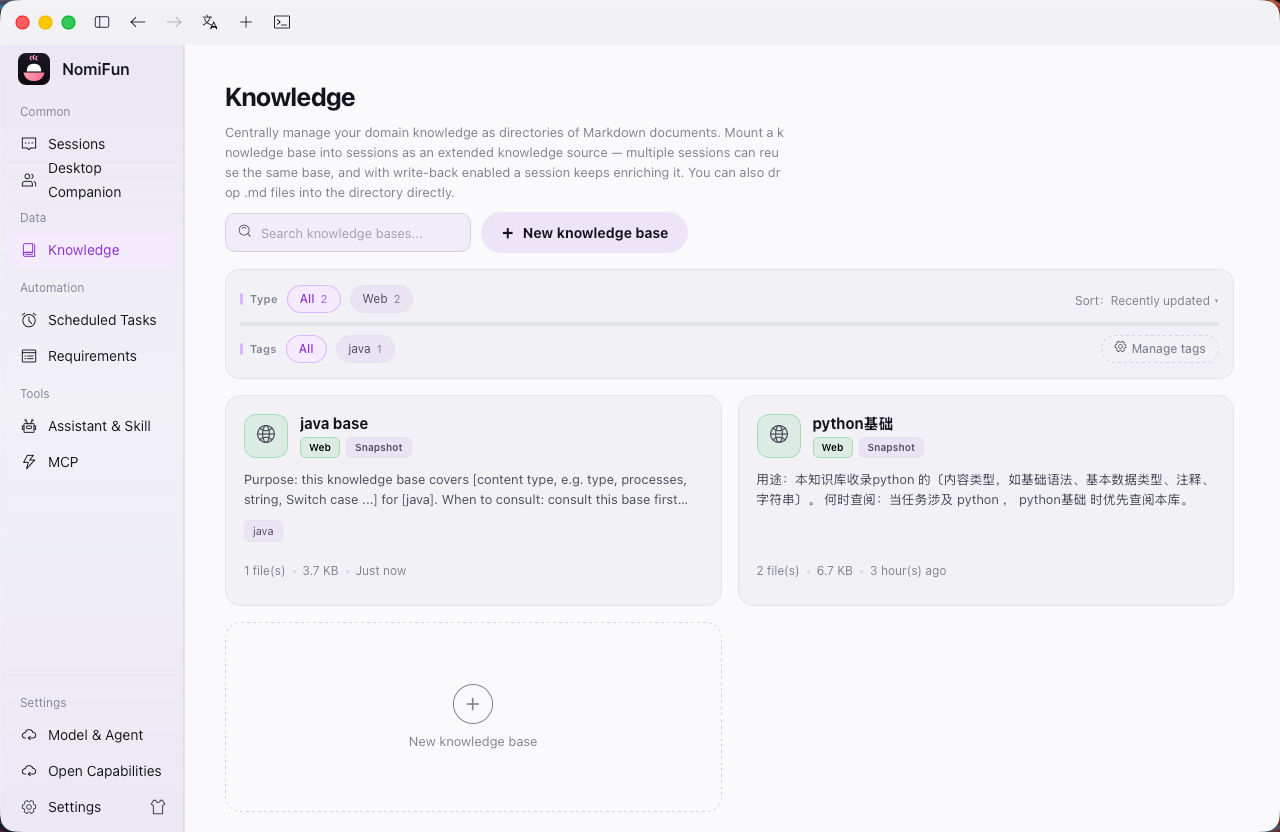This screenshot has height=832, width=1280.
Task: Click the java base description text
Action: point(466,489)
